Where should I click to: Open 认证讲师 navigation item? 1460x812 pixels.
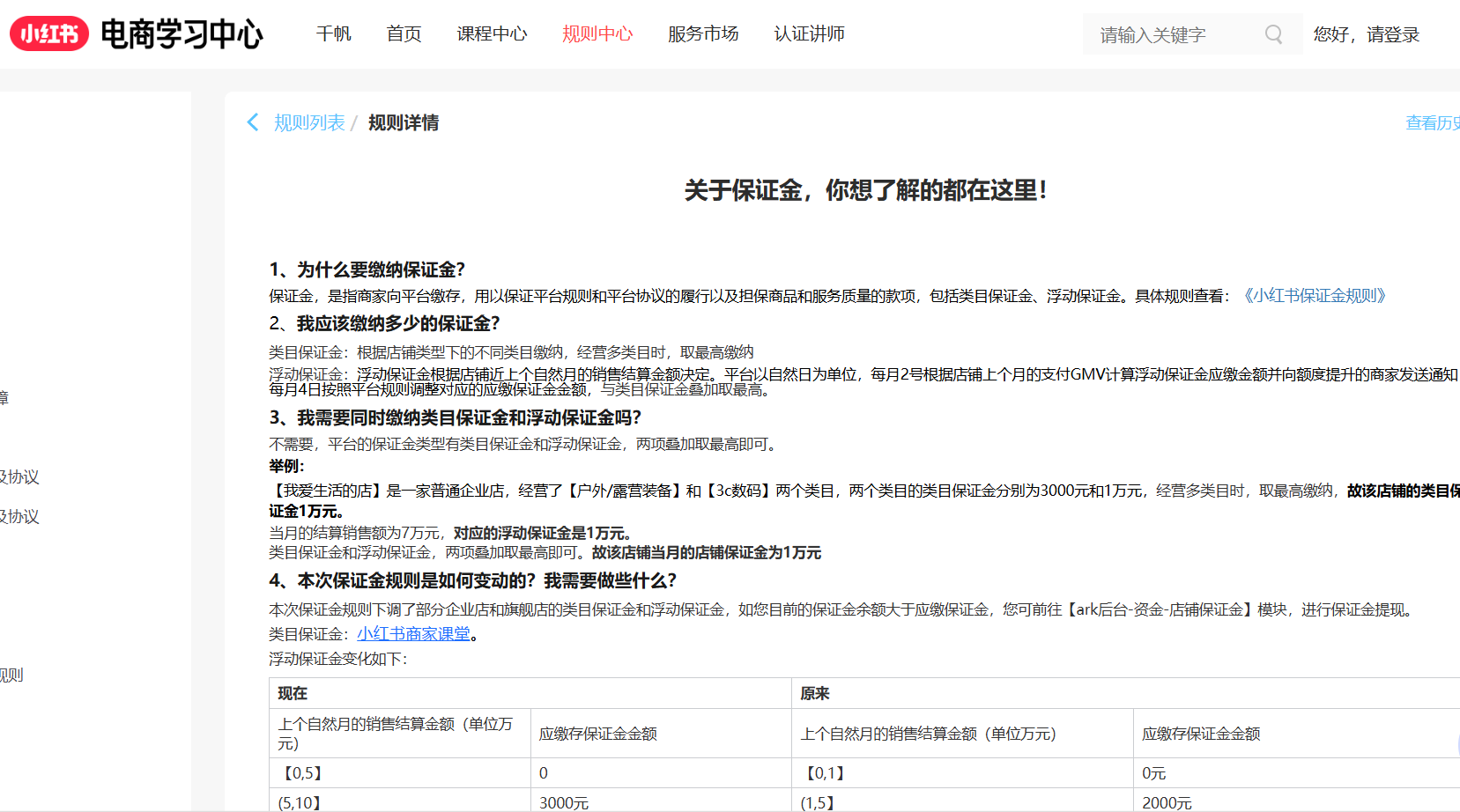pos(809,33)
